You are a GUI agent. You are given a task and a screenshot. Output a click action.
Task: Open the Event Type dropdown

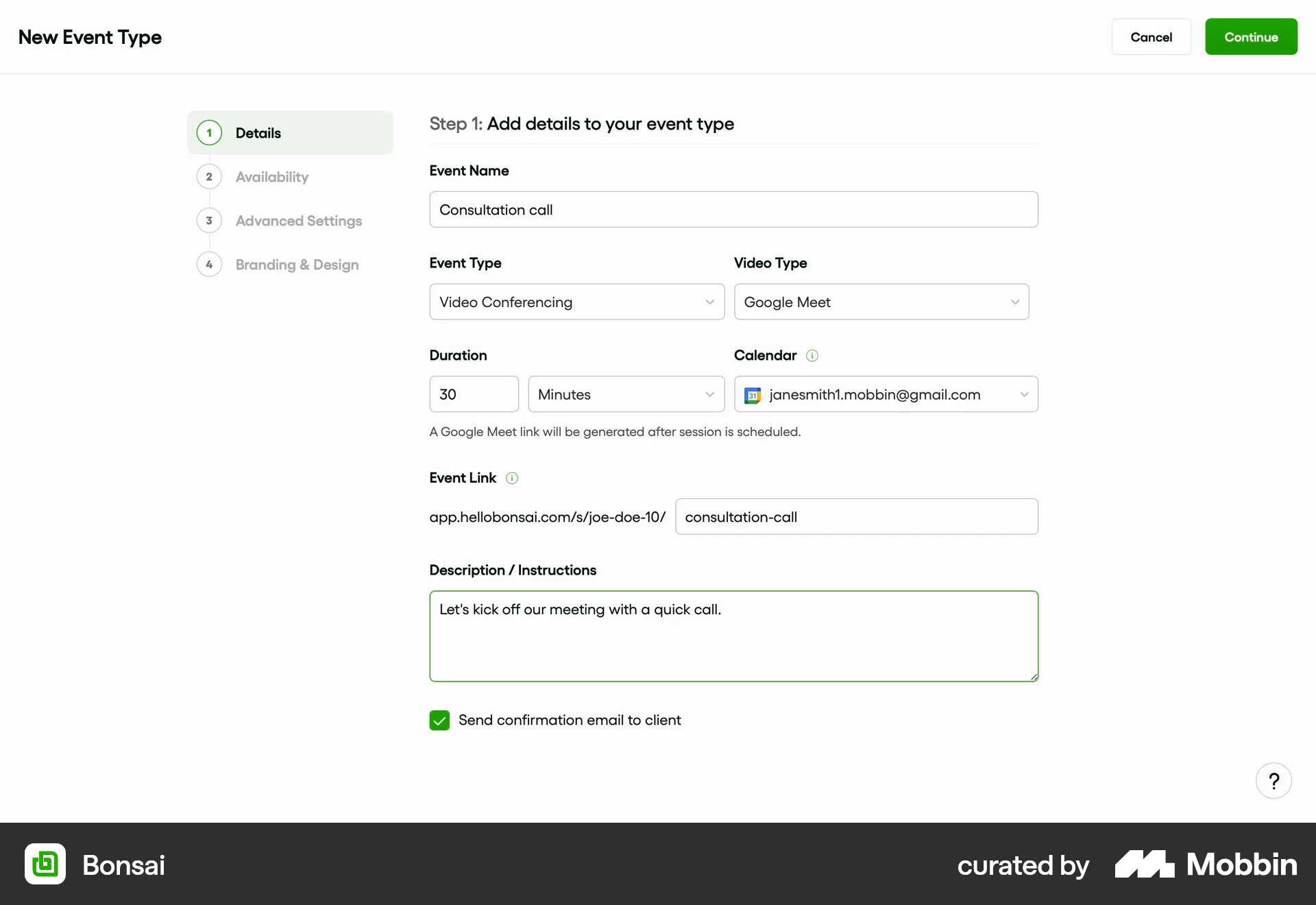point(576,302)
